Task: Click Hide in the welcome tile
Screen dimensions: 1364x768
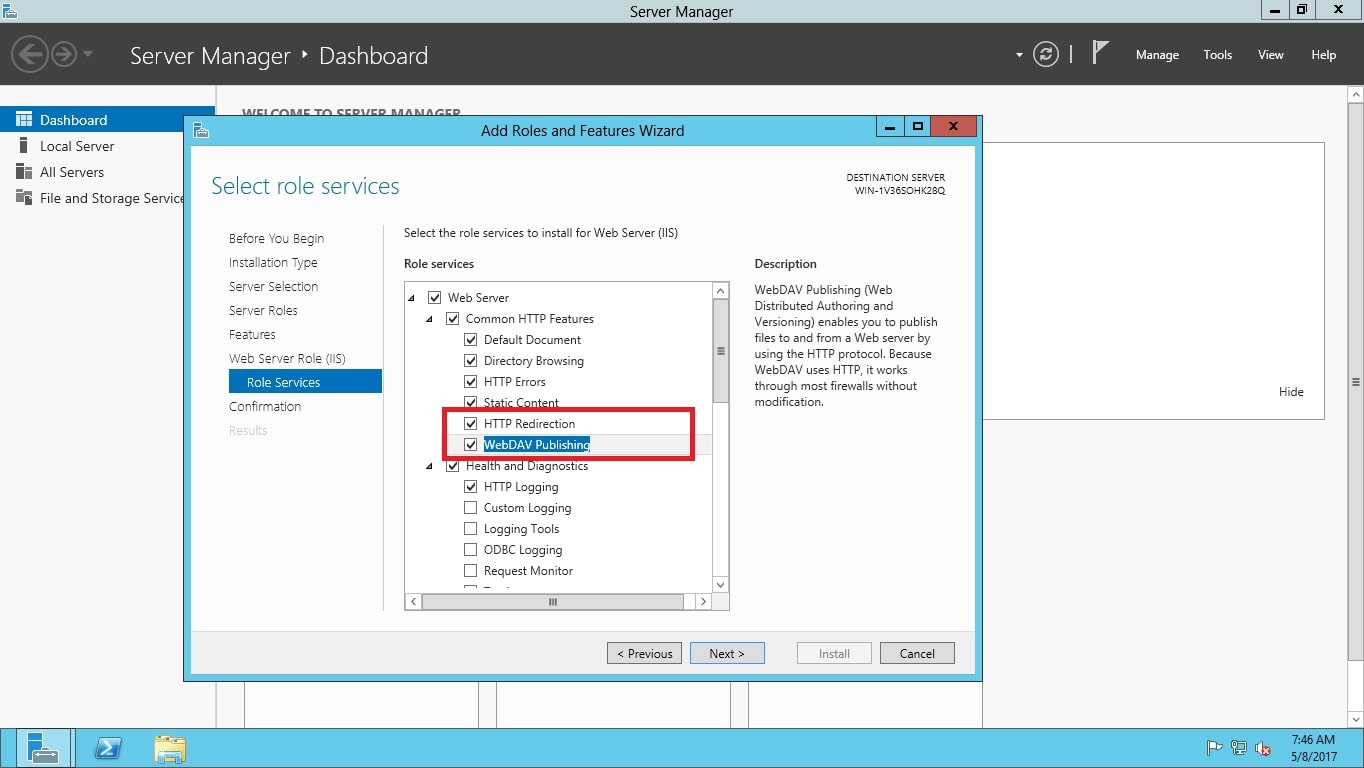Action: (1291, 392)
